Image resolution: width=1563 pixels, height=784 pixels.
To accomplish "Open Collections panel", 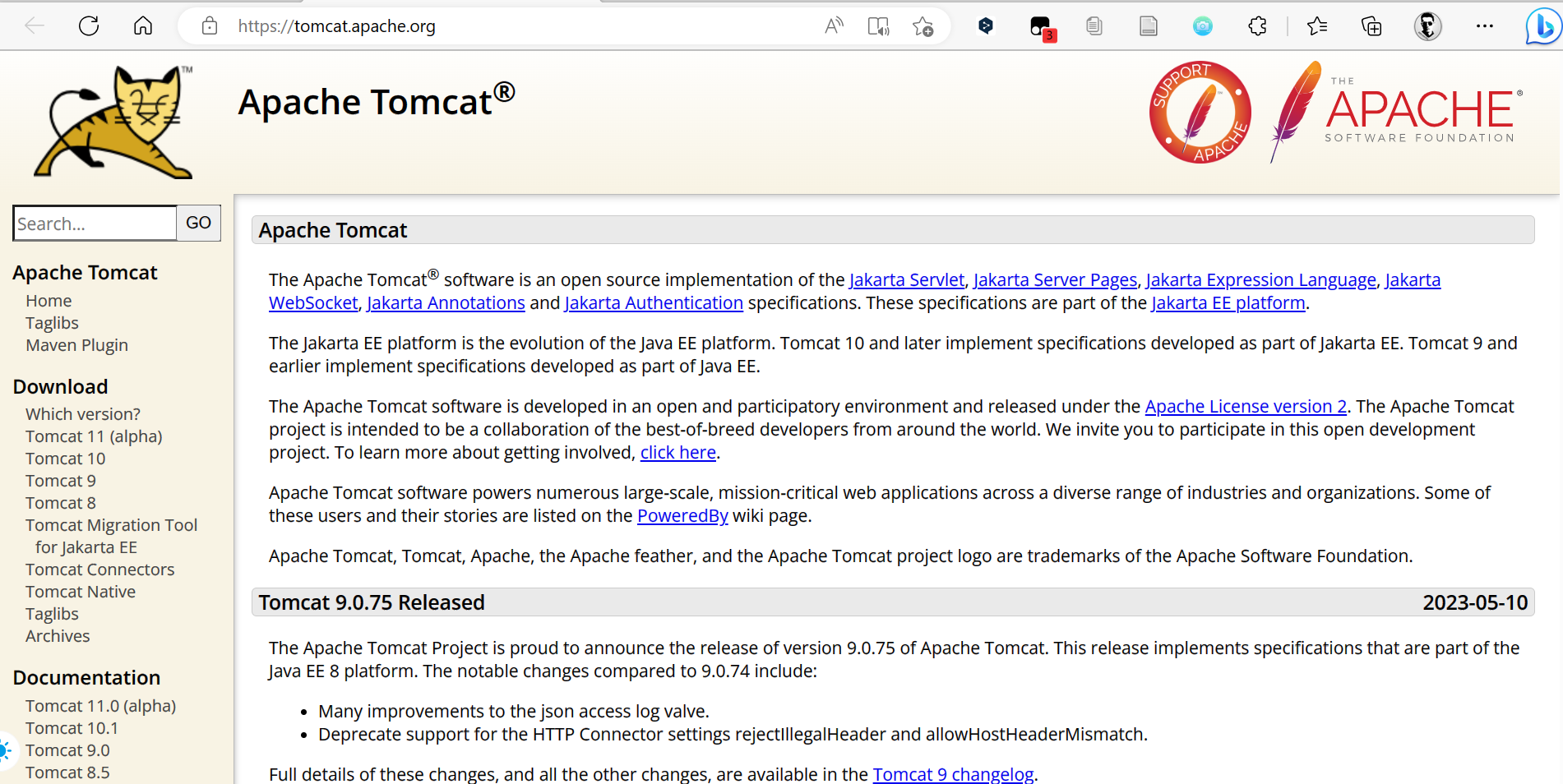I will (x=1371, y=26).
